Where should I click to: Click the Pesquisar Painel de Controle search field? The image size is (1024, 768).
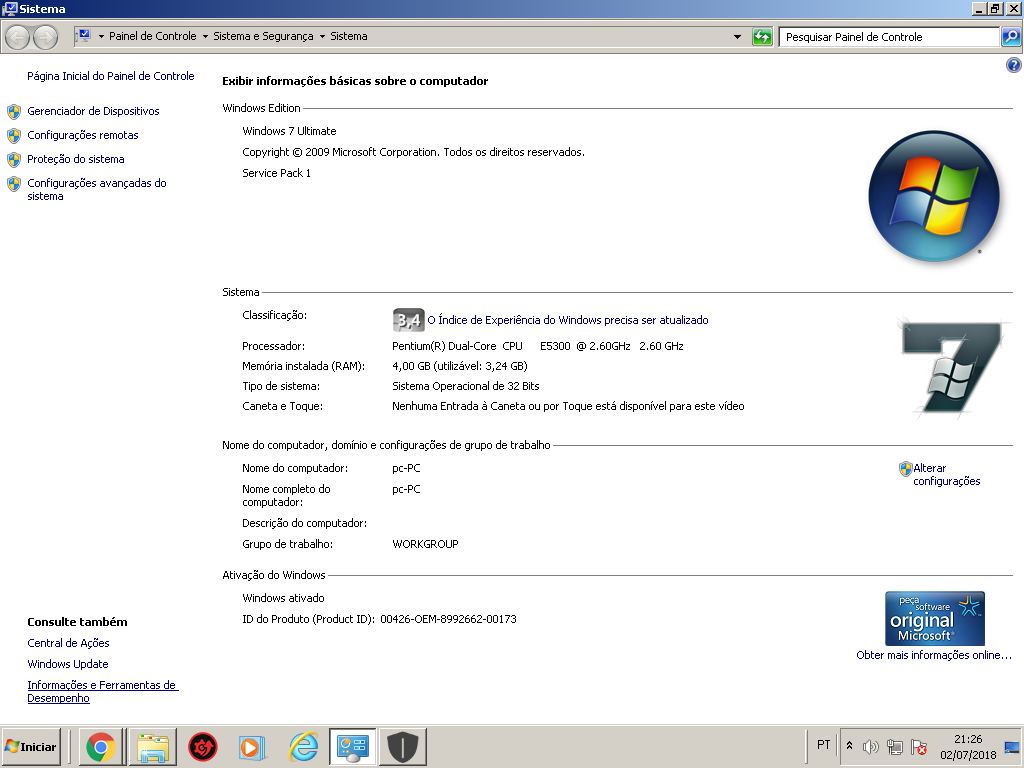tap(889, 37)
